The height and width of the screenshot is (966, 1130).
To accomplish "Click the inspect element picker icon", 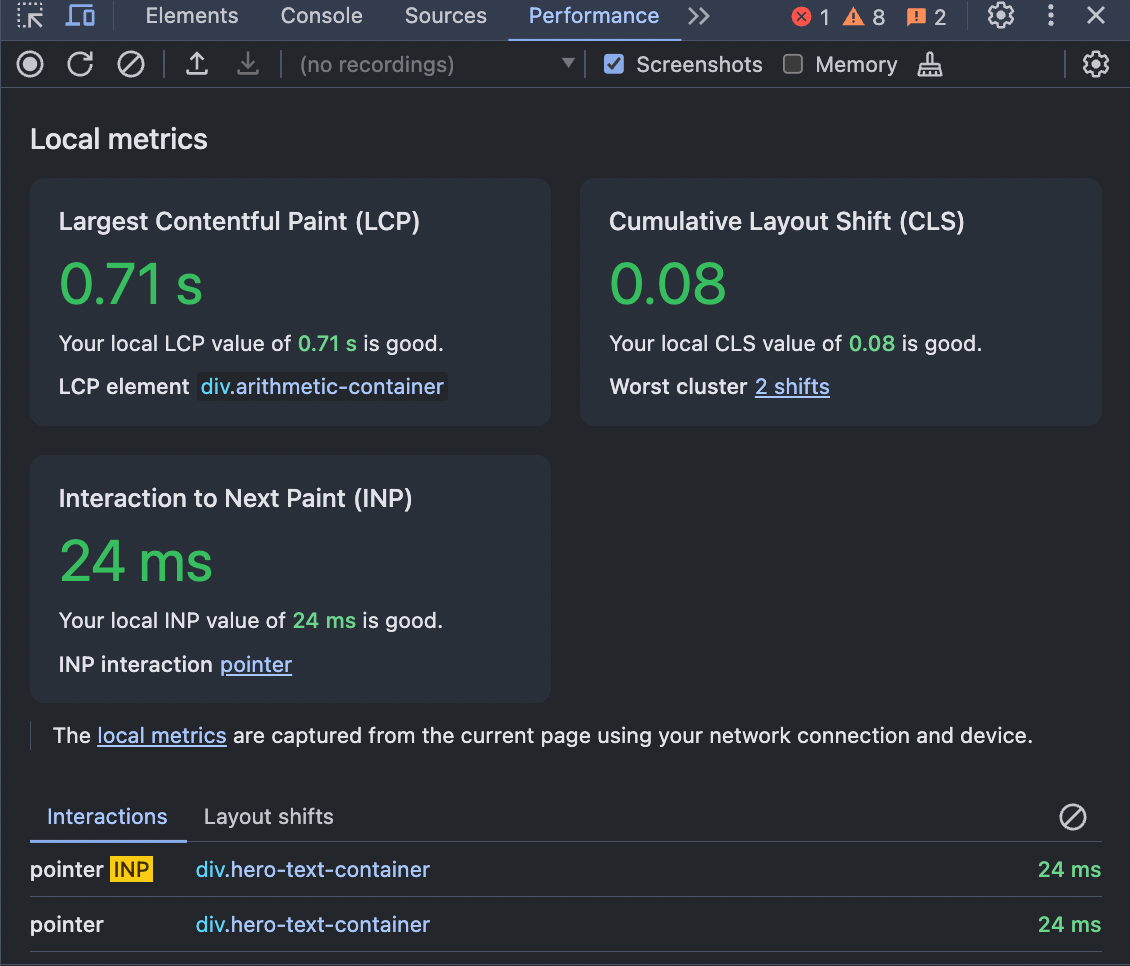I will point(31,16).
